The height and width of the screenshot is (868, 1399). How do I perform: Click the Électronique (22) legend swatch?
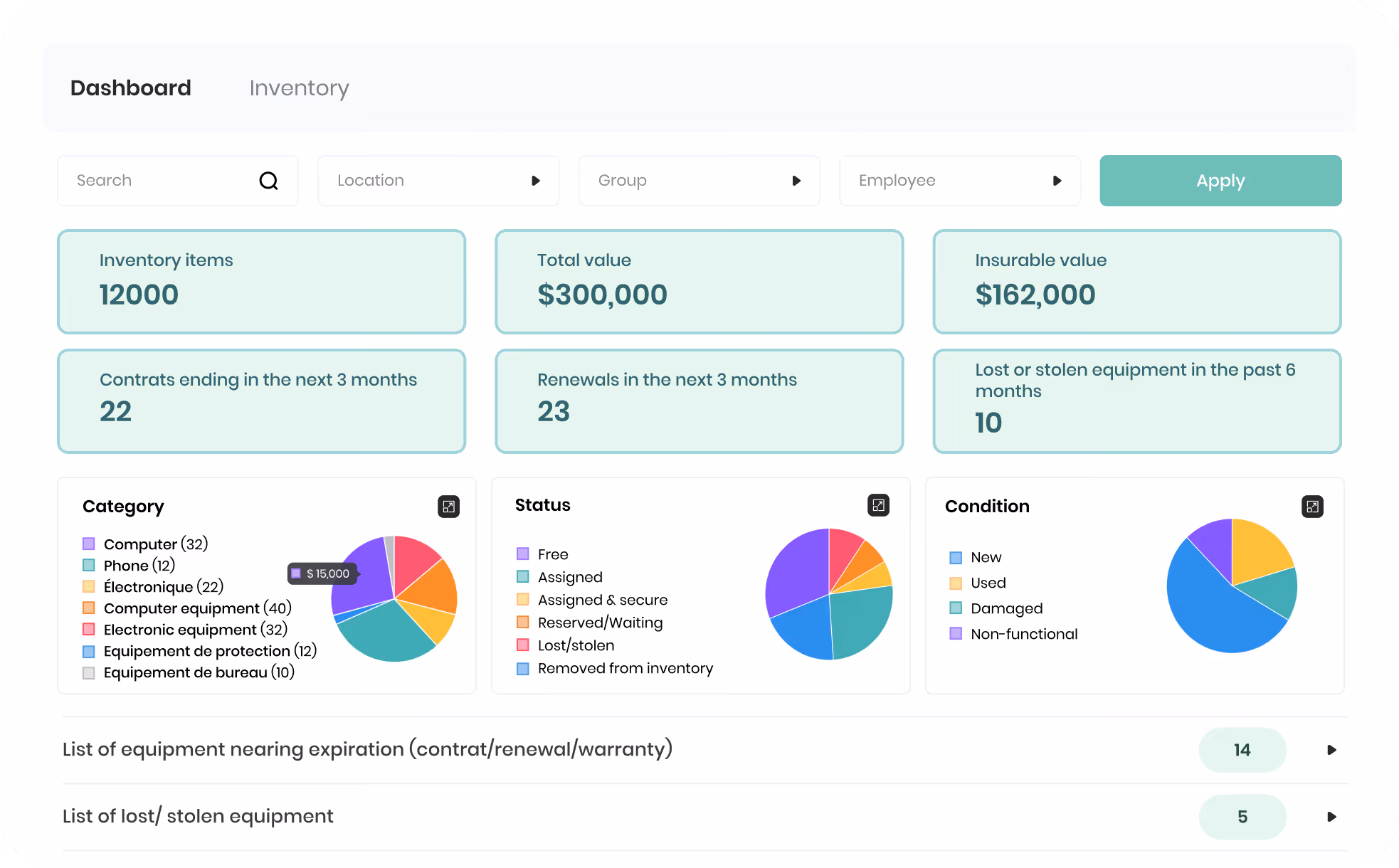[x=89, y=587]
